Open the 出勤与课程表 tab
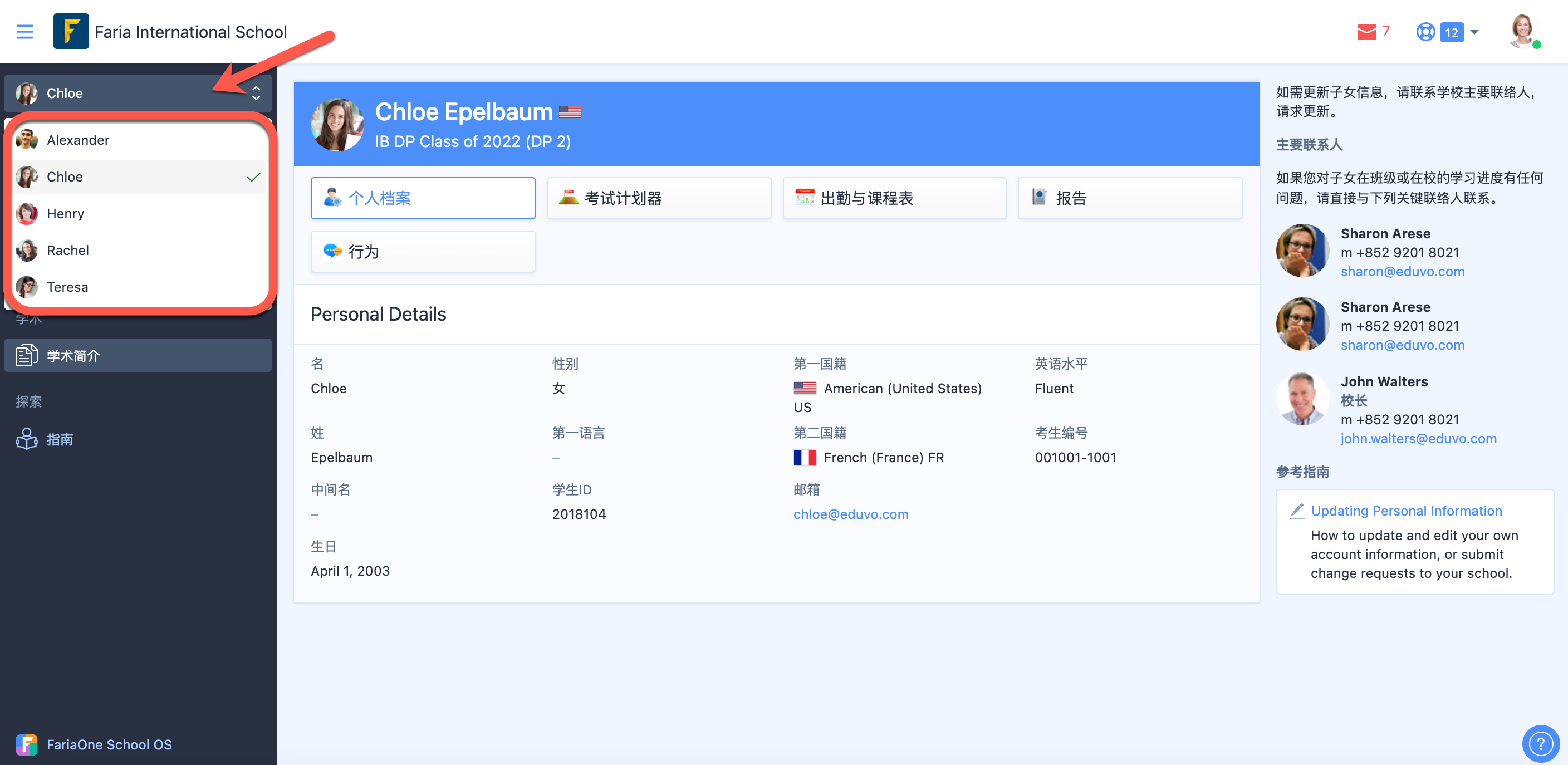This screenshot has width=1568, height=765. tap(894, 198)
